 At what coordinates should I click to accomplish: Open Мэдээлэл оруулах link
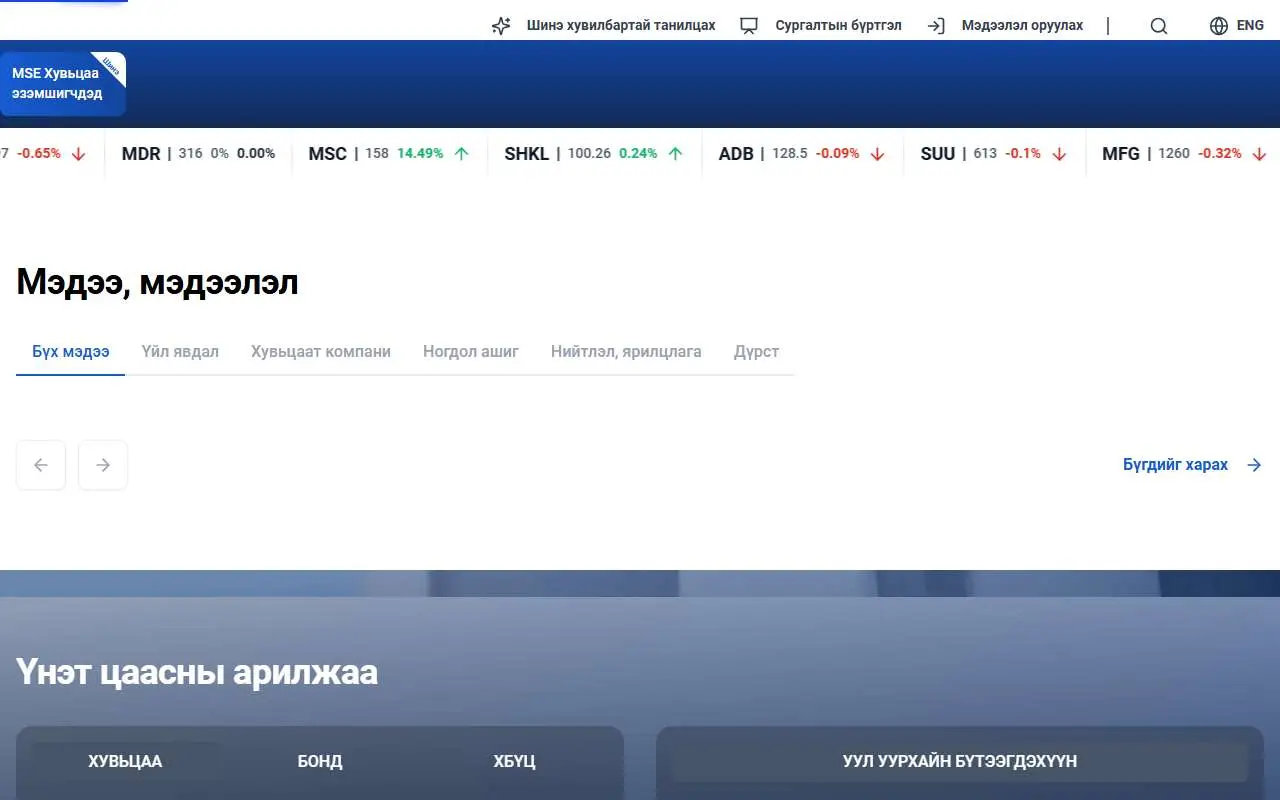[x=1022, y=26]
